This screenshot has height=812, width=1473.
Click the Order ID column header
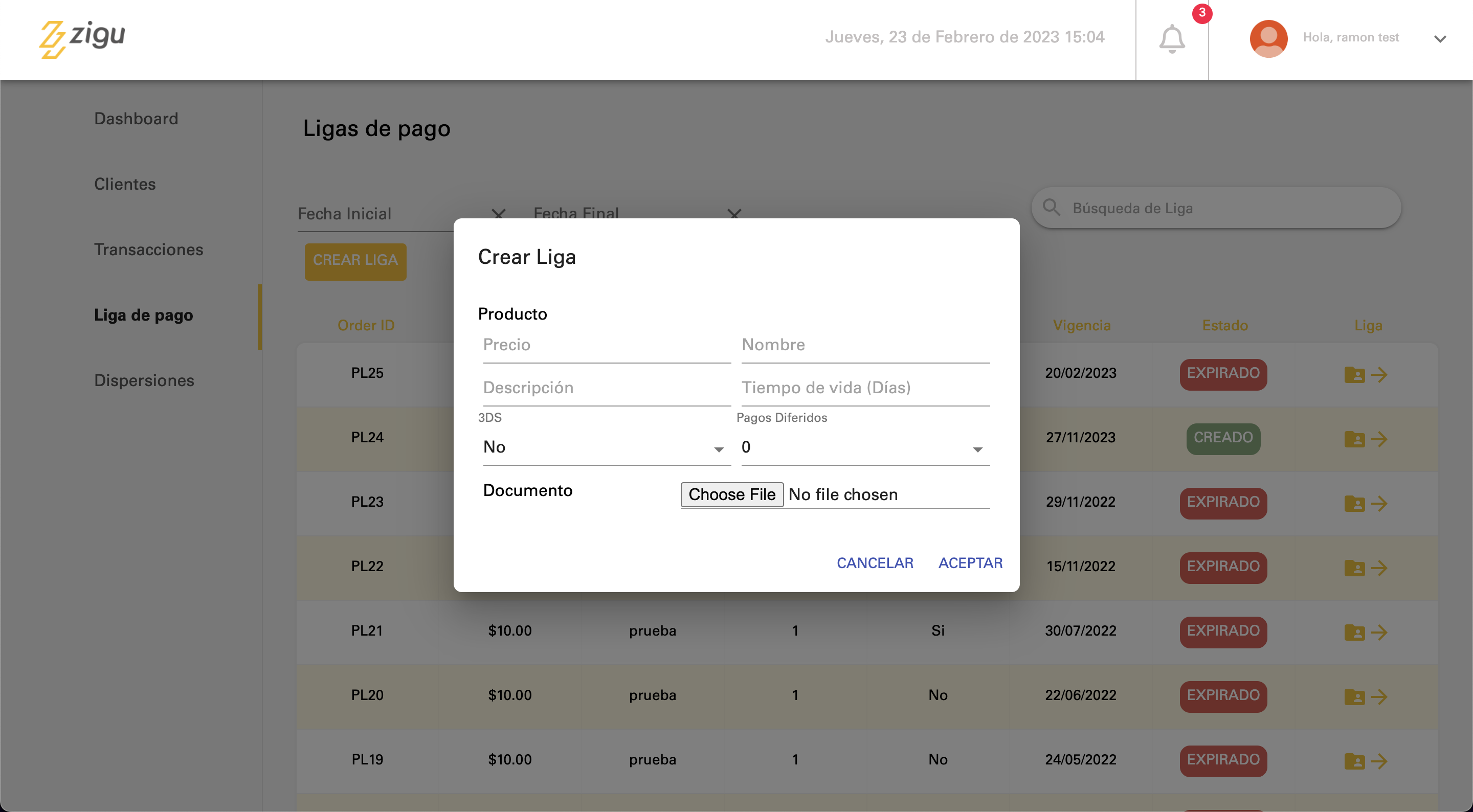365,325
